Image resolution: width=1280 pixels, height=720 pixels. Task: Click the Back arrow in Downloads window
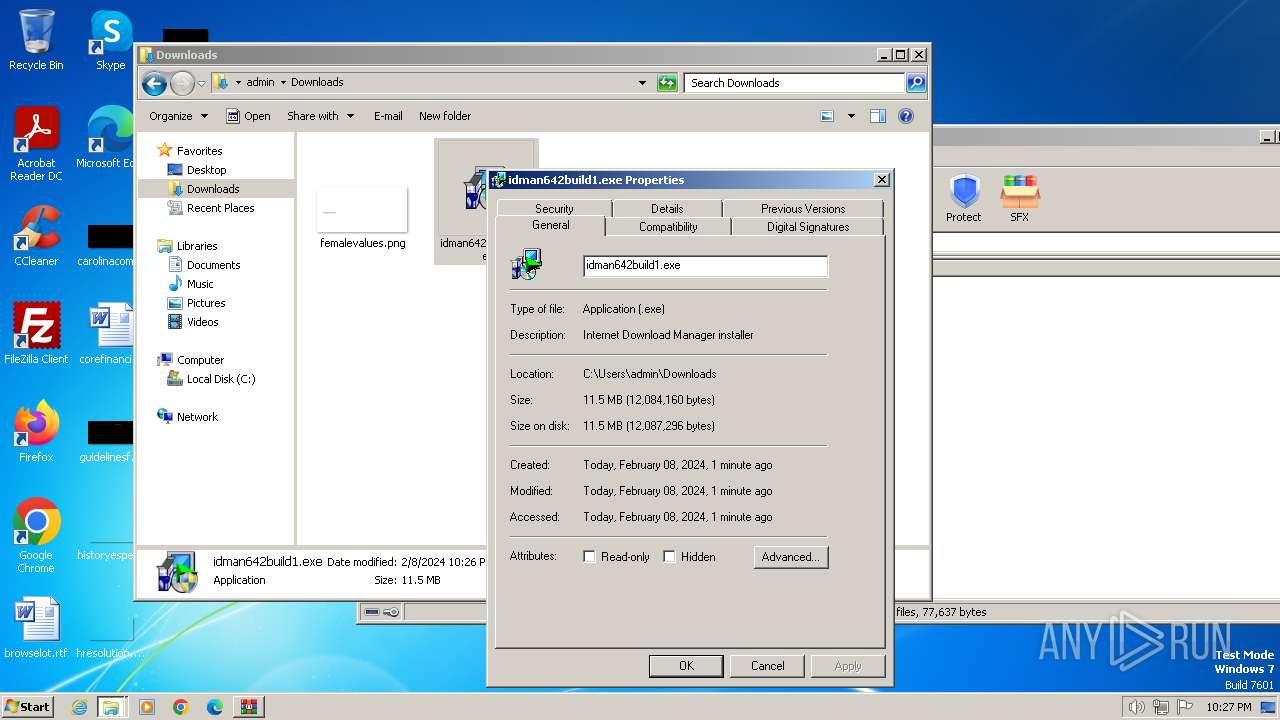coord(154,83)
